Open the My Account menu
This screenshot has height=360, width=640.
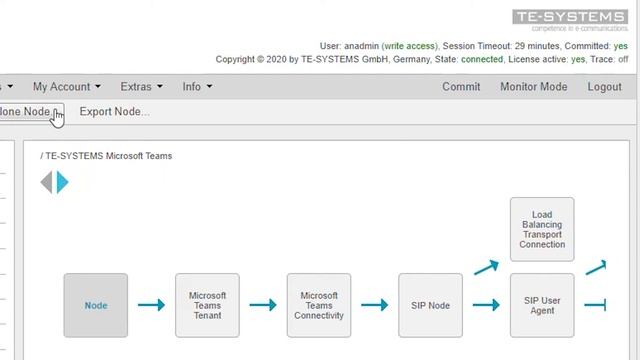(67, 87)
